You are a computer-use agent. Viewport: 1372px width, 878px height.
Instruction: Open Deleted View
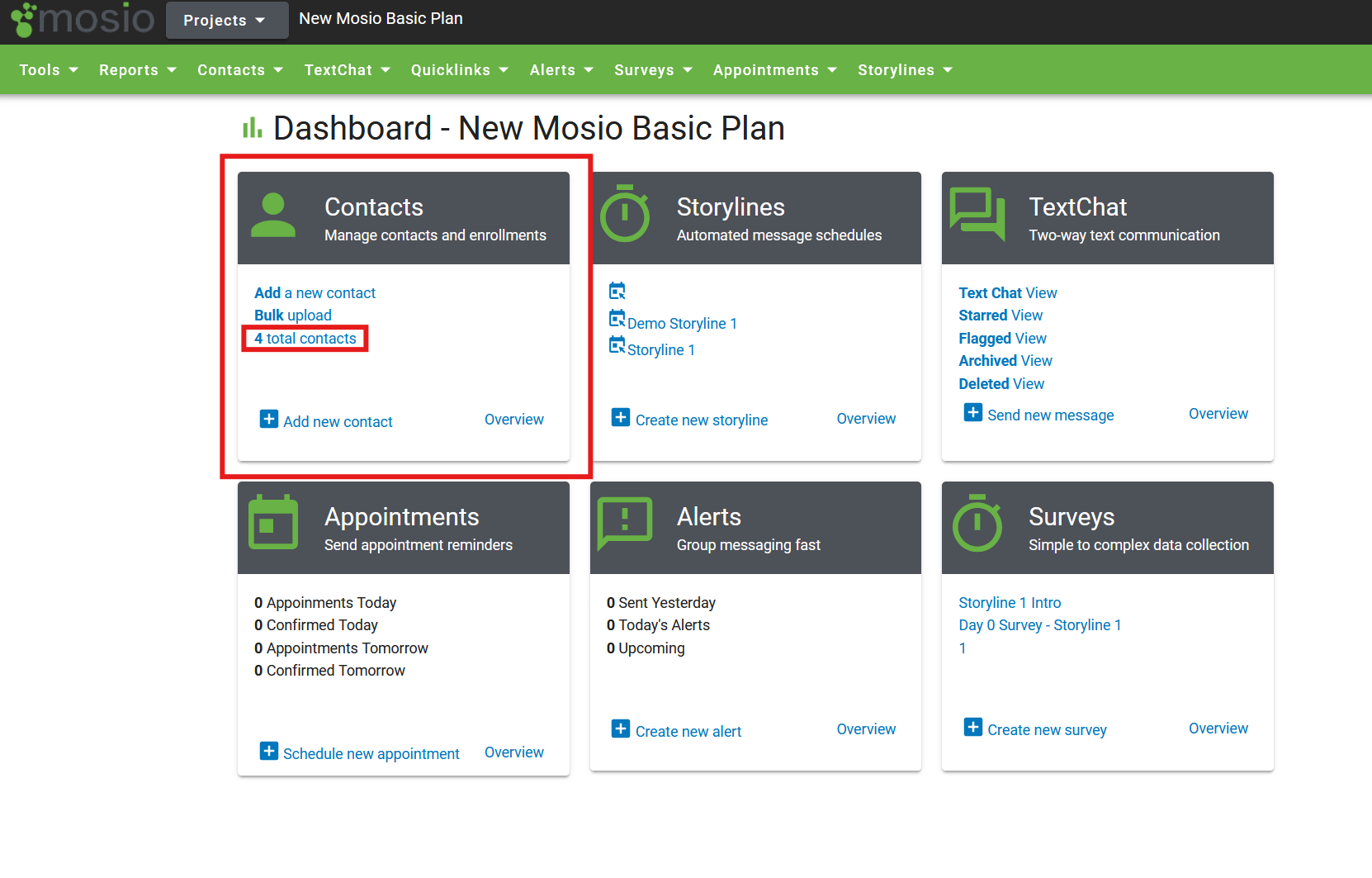point(1001,384)
